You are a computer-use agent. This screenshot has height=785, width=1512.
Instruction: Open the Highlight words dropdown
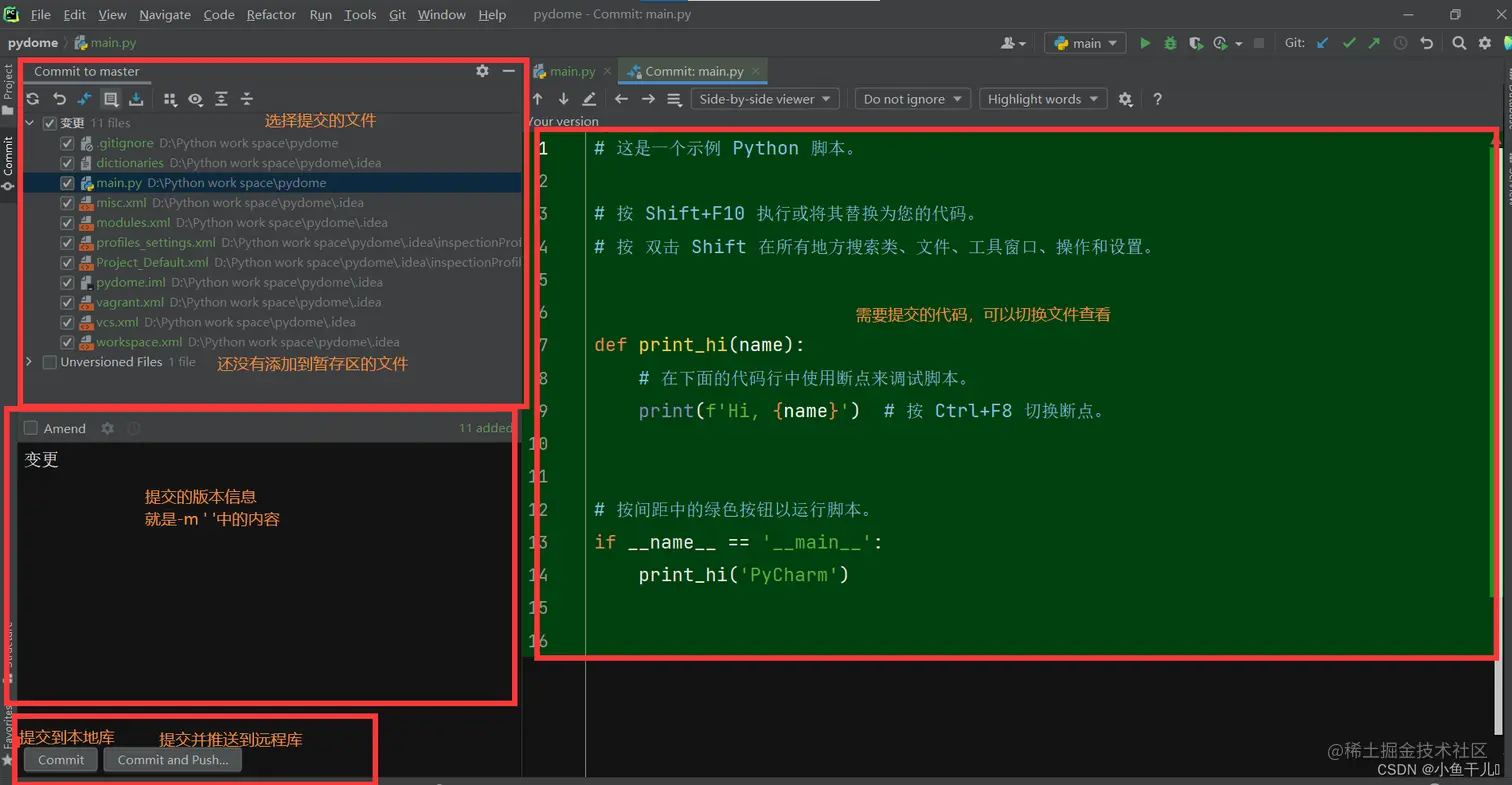1043,99
